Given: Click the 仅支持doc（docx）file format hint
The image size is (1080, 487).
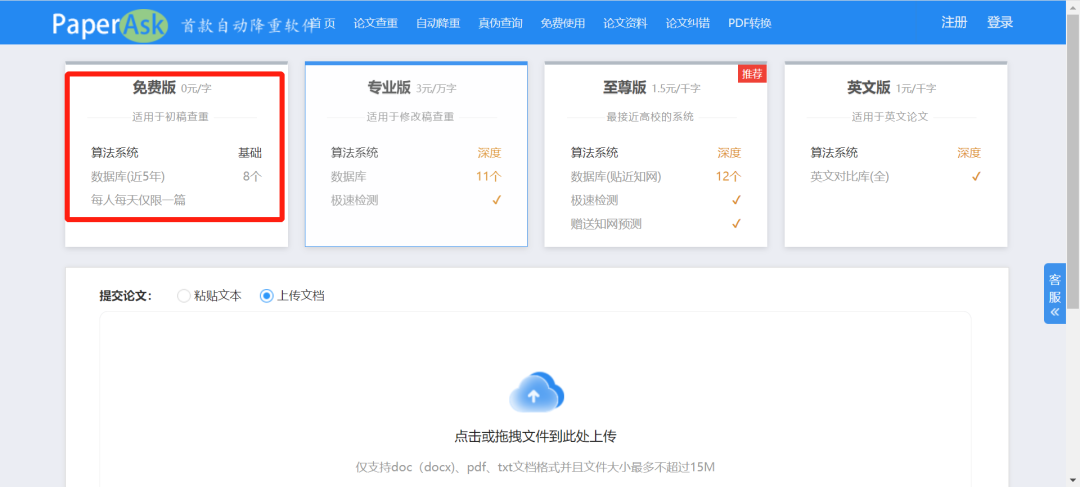Looking at the screenshot, I should pyautogui.click(x=535, y=467).
